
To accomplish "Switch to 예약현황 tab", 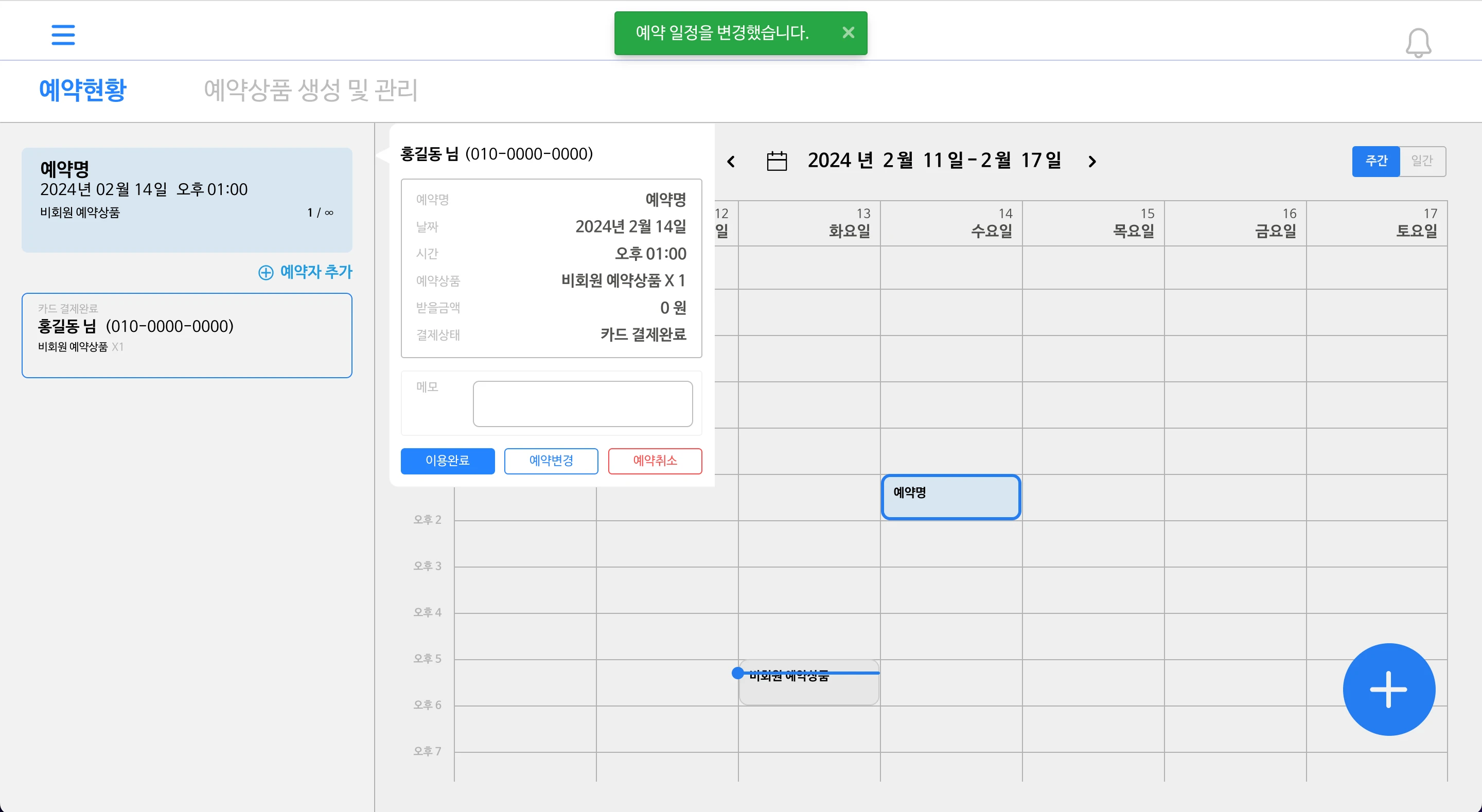I will coord(83,91).
